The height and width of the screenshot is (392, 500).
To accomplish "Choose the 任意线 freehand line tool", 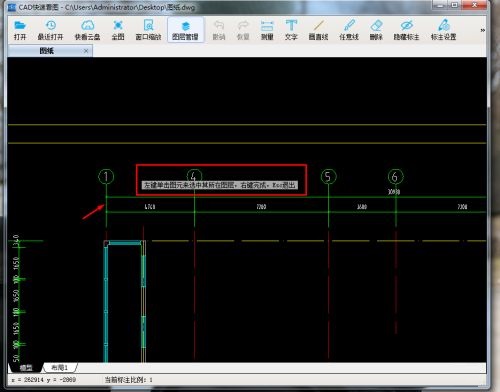I will [349, 30].
